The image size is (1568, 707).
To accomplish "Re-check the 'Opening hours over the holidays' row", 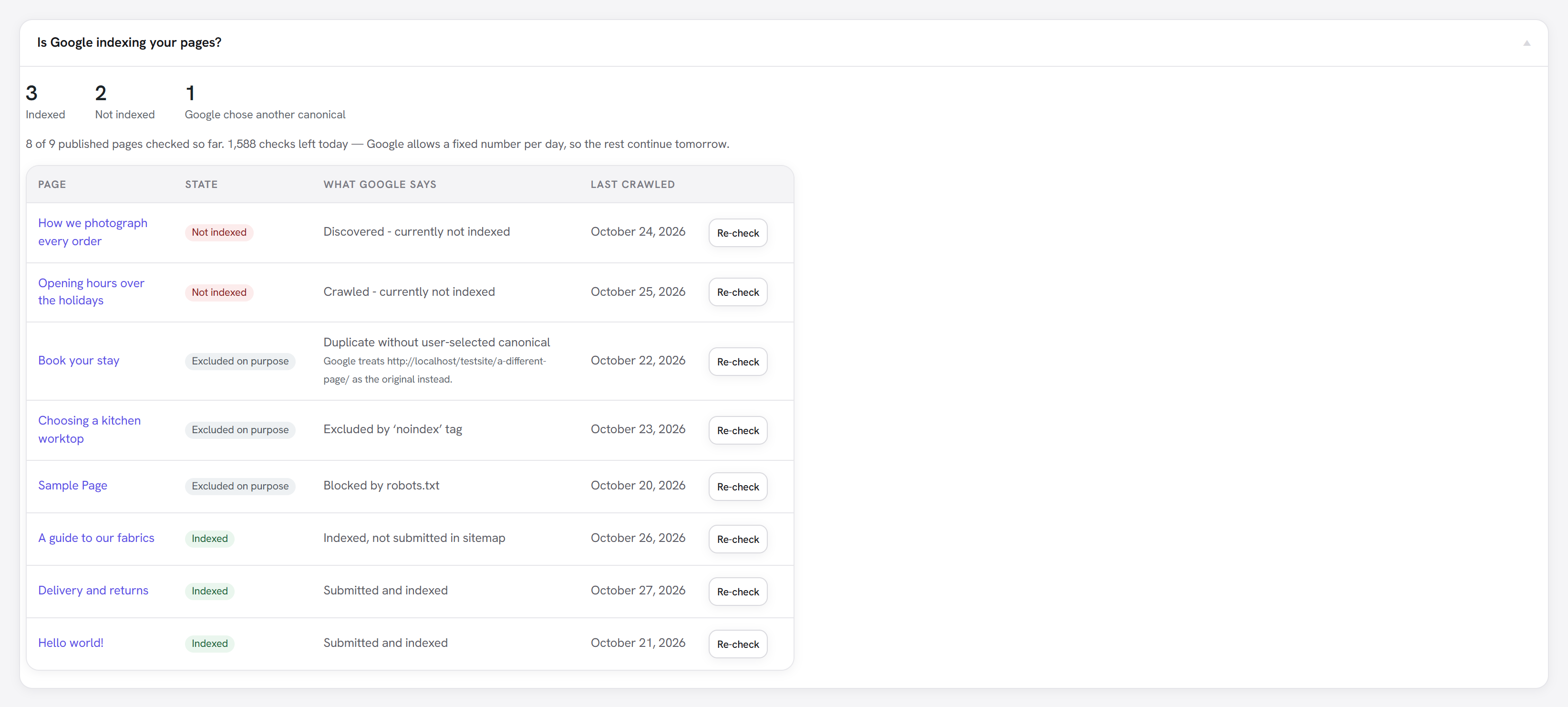I will click(x=738, y=291).
